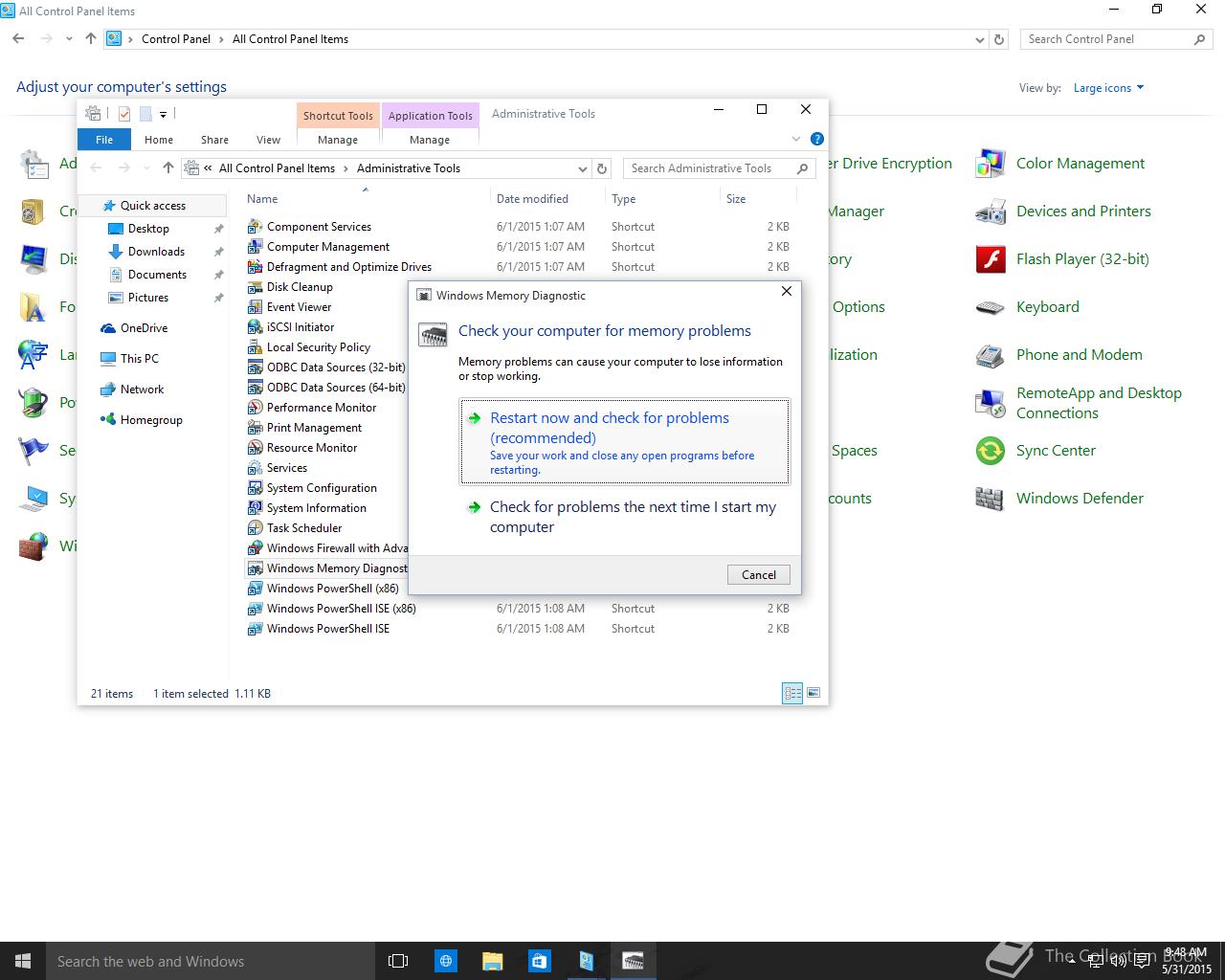Select OneDrive in navigation pane

pos(144,328)
